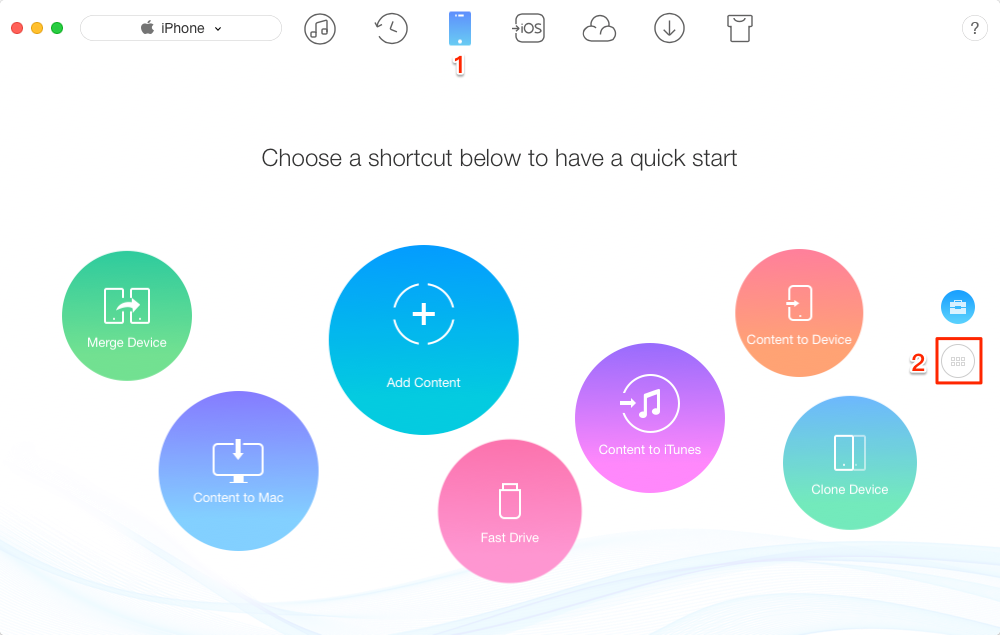Select the Device Manager phone icon
The image size is (1000, 635).
coord(460,28)
